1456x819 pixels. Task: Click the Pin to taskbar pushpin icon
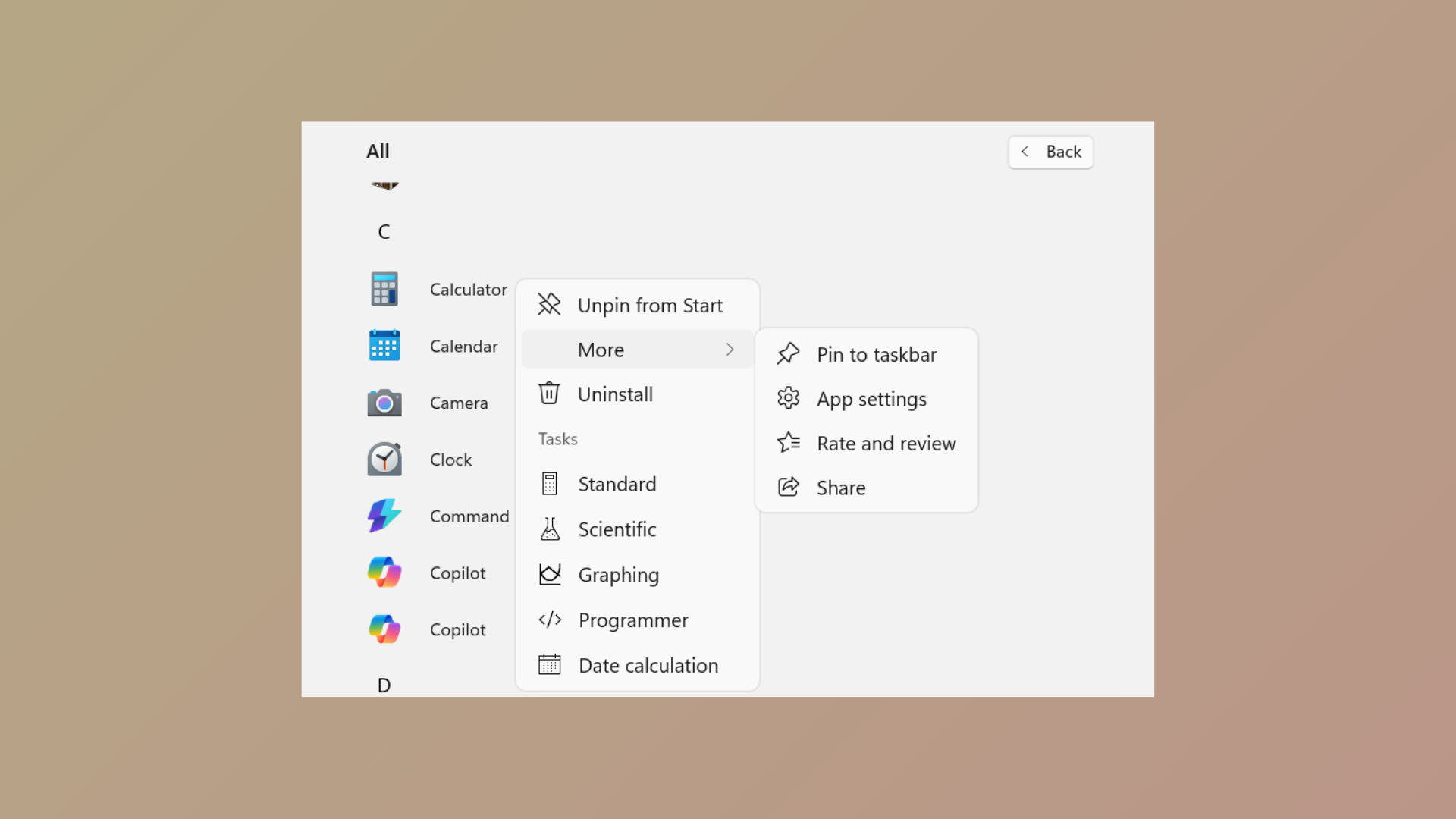[x=788, y=353]
